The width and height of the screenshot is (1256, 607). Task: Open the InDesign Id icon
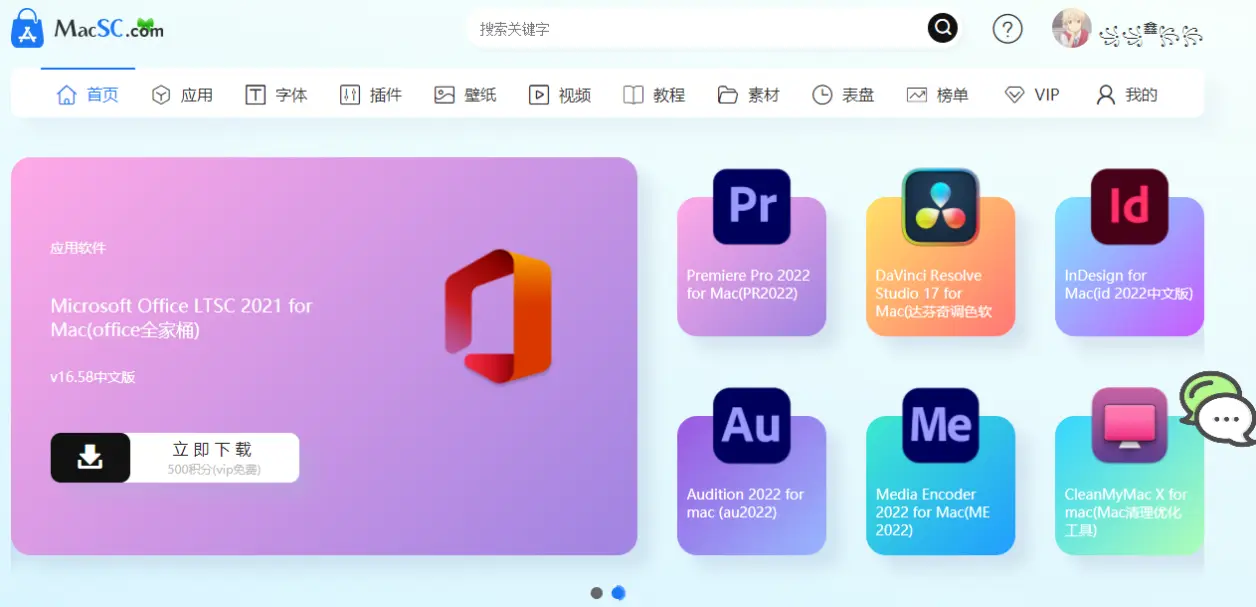click(x=1130, y=206)
